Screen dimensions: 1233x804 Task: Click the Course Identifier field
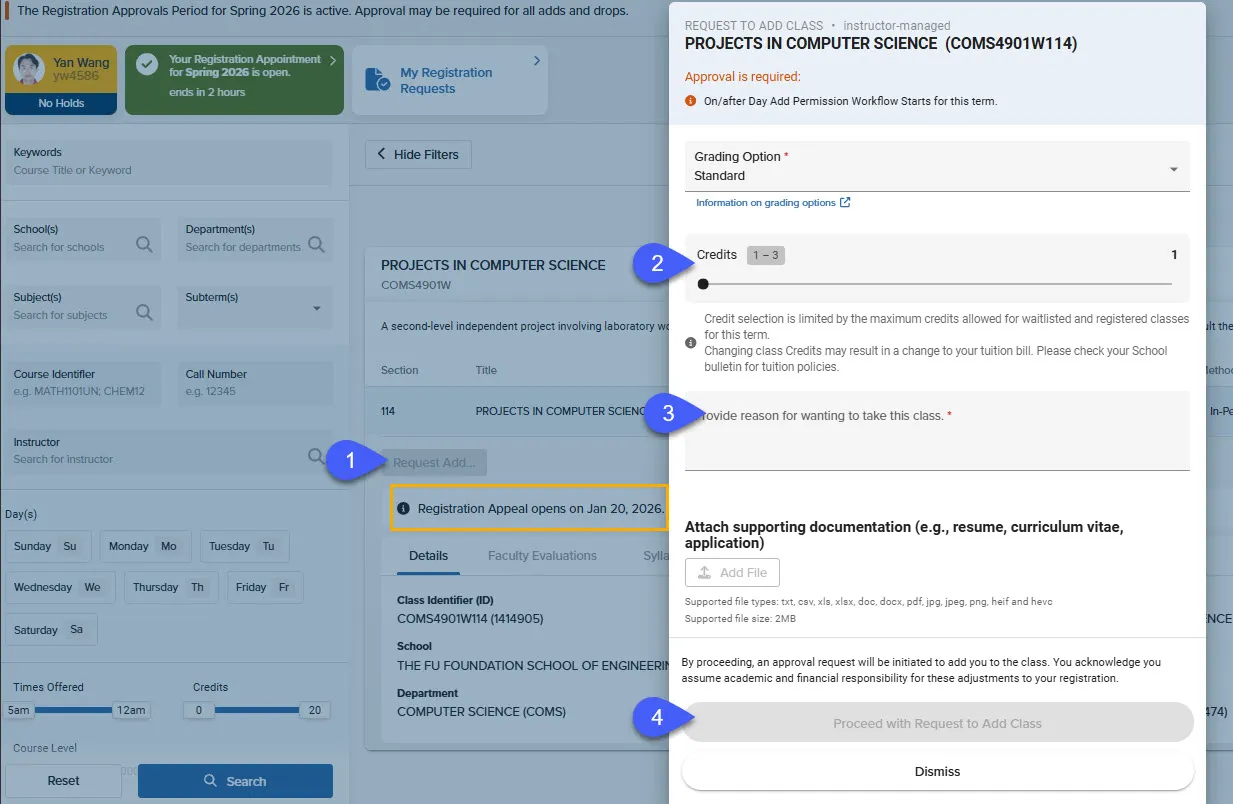[x=83, y=383]
